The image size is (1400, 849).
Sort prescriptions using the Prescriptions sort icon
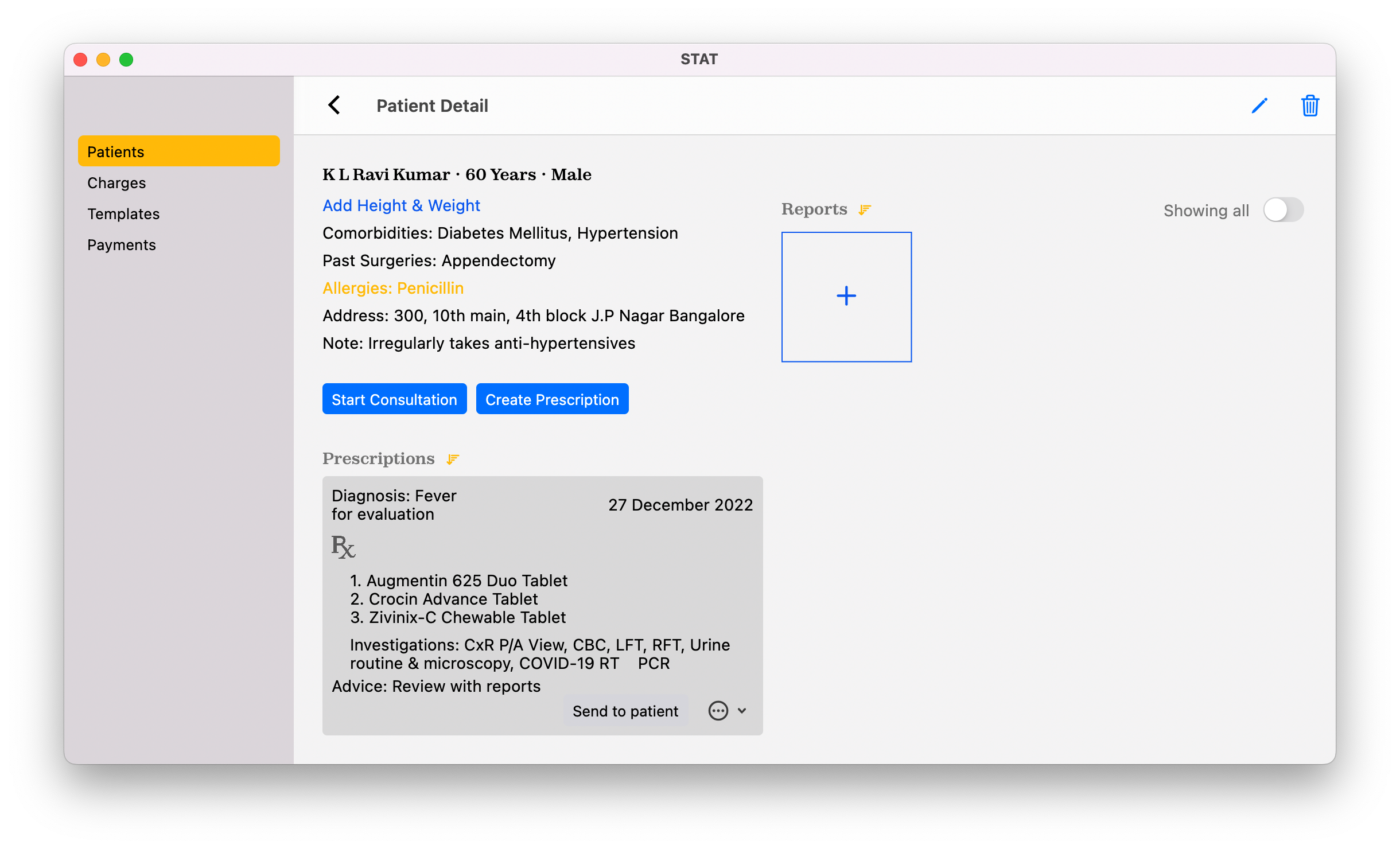[453, 459]
